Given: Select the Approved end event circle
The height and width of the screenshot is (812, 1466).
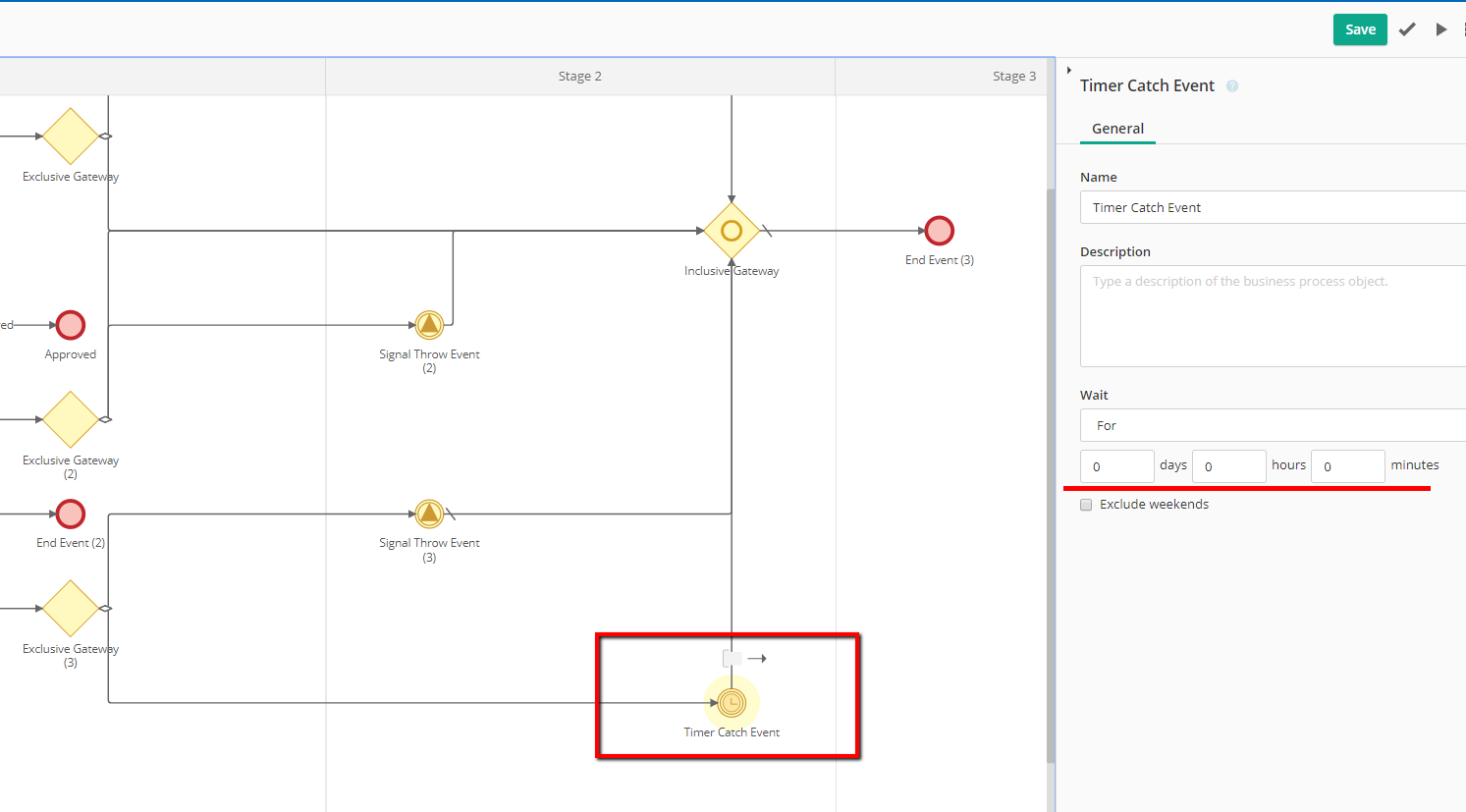Looking at the screenshot, I should 71,325.
